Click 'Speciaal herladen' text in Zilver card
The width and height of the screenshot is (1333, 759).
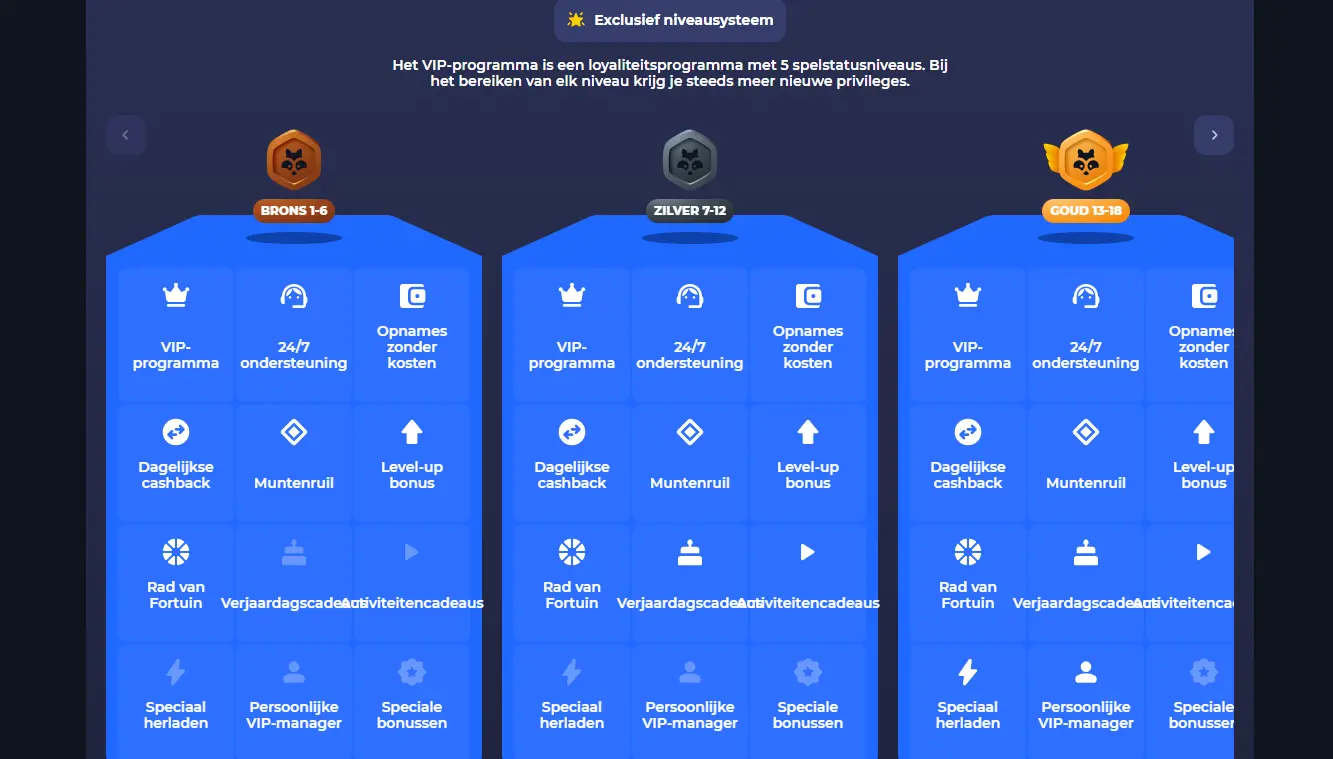point(572,715)
